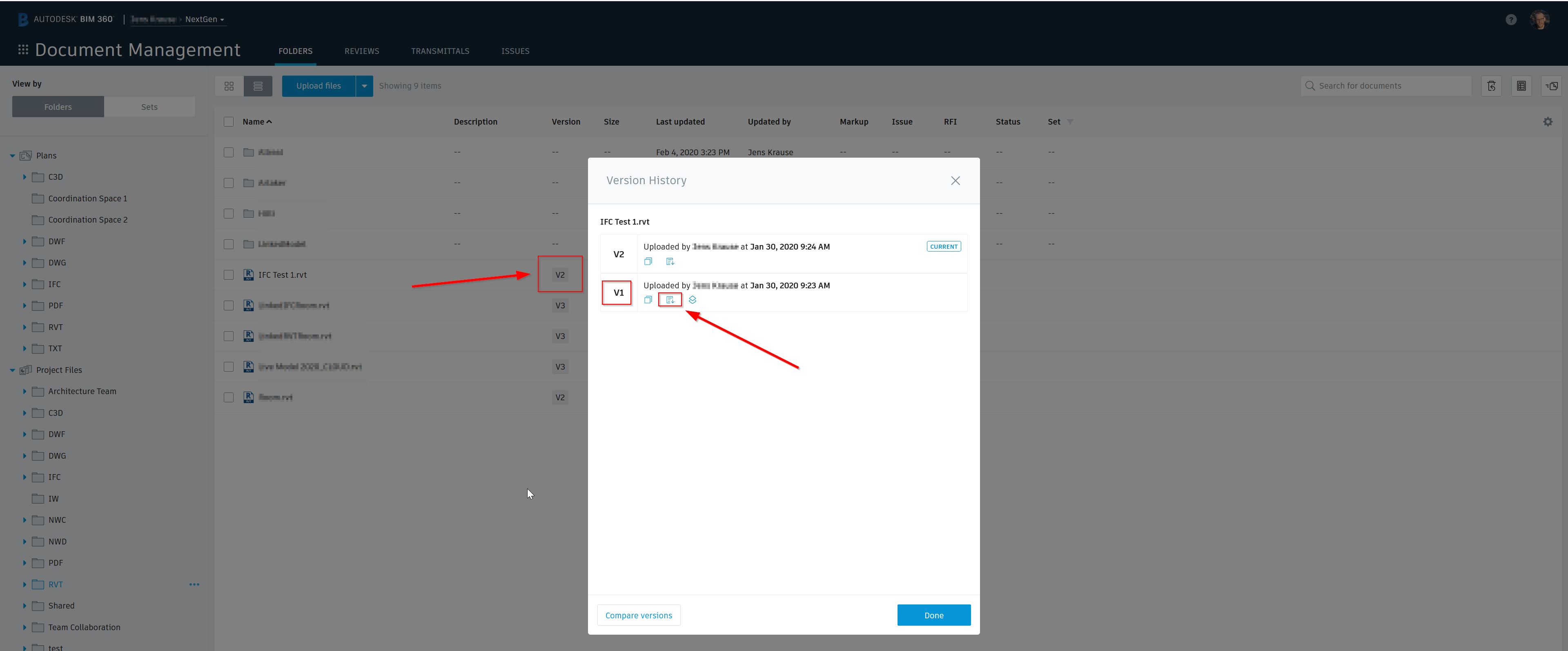Click the Compare versions button
The height and width of the screenshot is (651, 1568).
tap(639, 615)
